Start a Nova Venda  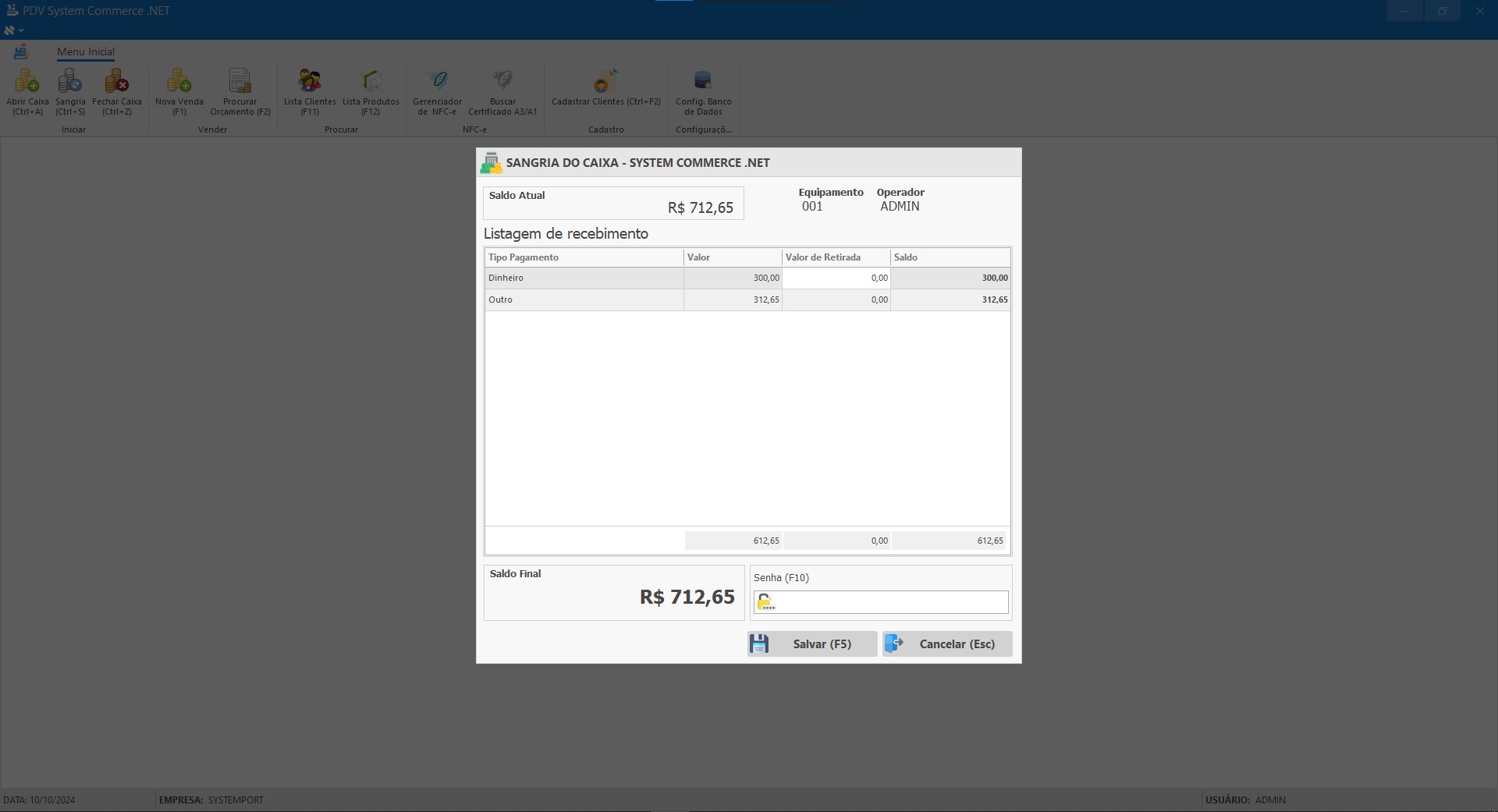pyautogui.click(x=179, y=81)
